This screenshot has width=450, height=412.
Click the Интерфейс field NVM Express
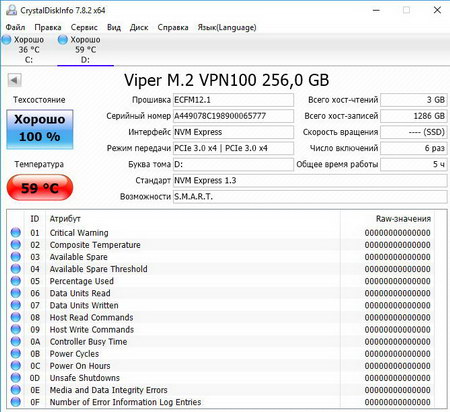[233, 132]
